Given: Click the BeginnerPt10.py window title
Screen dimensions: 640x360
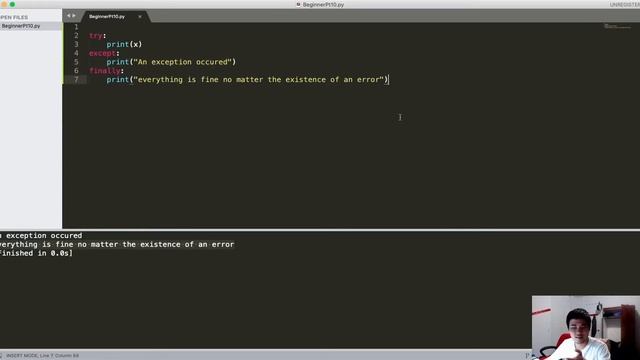Looking at the screenshot, I should pos(323,4).
